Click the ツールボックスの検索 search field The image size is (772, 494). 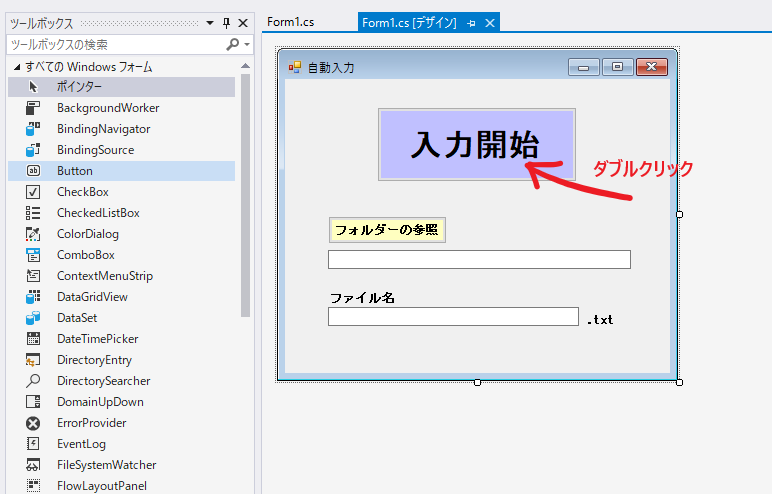[117, 45]
